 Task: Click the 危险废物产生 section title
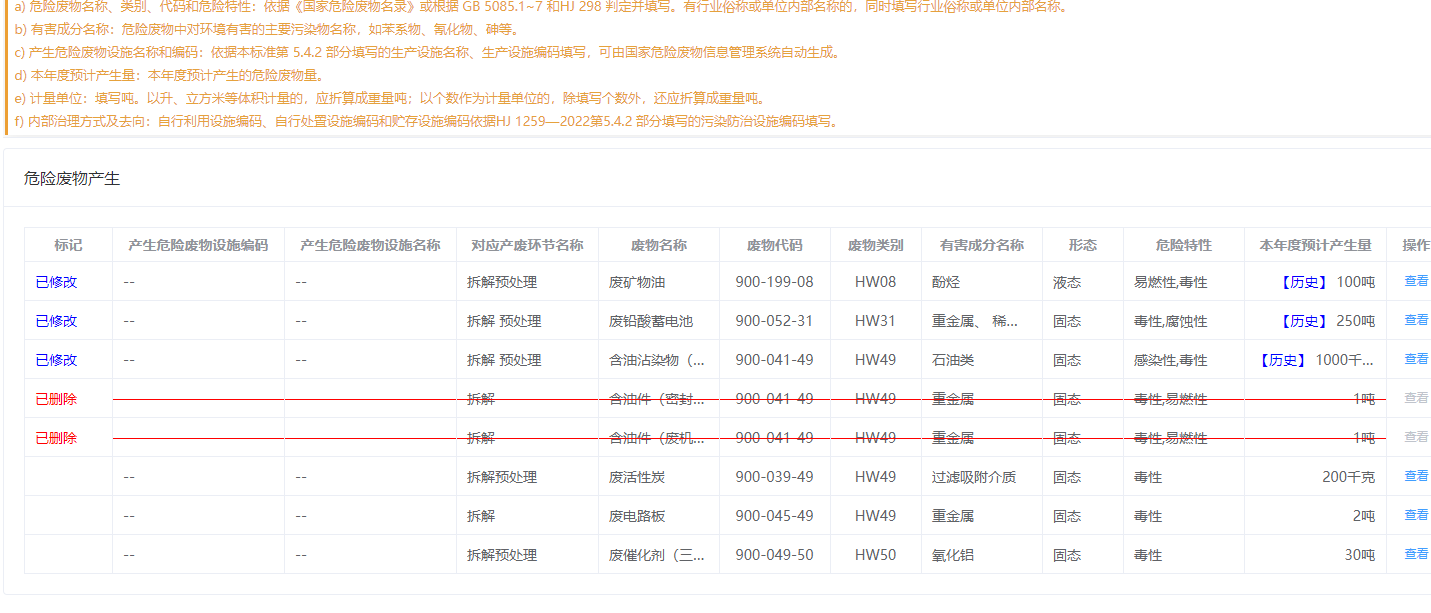coord(72,178)
